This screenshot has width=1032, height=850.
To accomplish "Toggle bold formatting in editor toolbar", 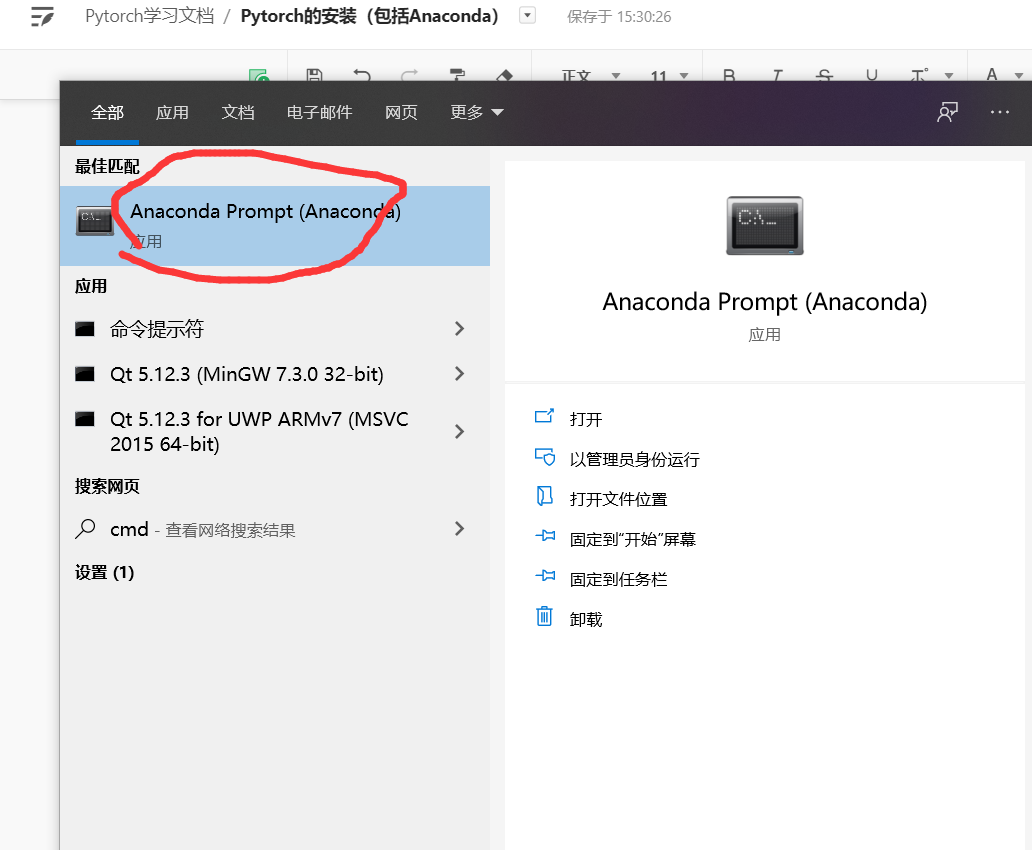I will tap(729, 75).
